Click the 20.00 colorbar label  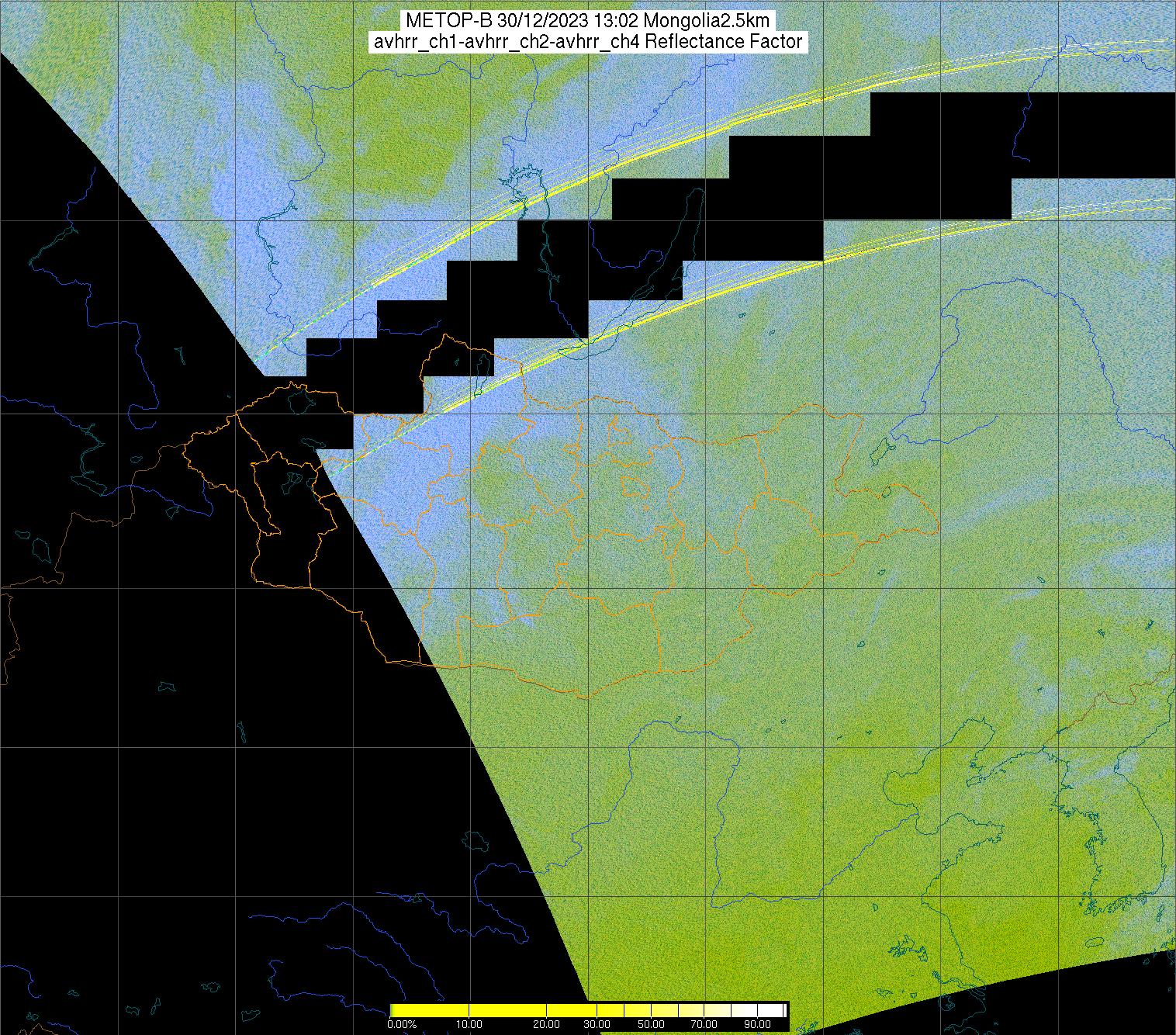546,1024
